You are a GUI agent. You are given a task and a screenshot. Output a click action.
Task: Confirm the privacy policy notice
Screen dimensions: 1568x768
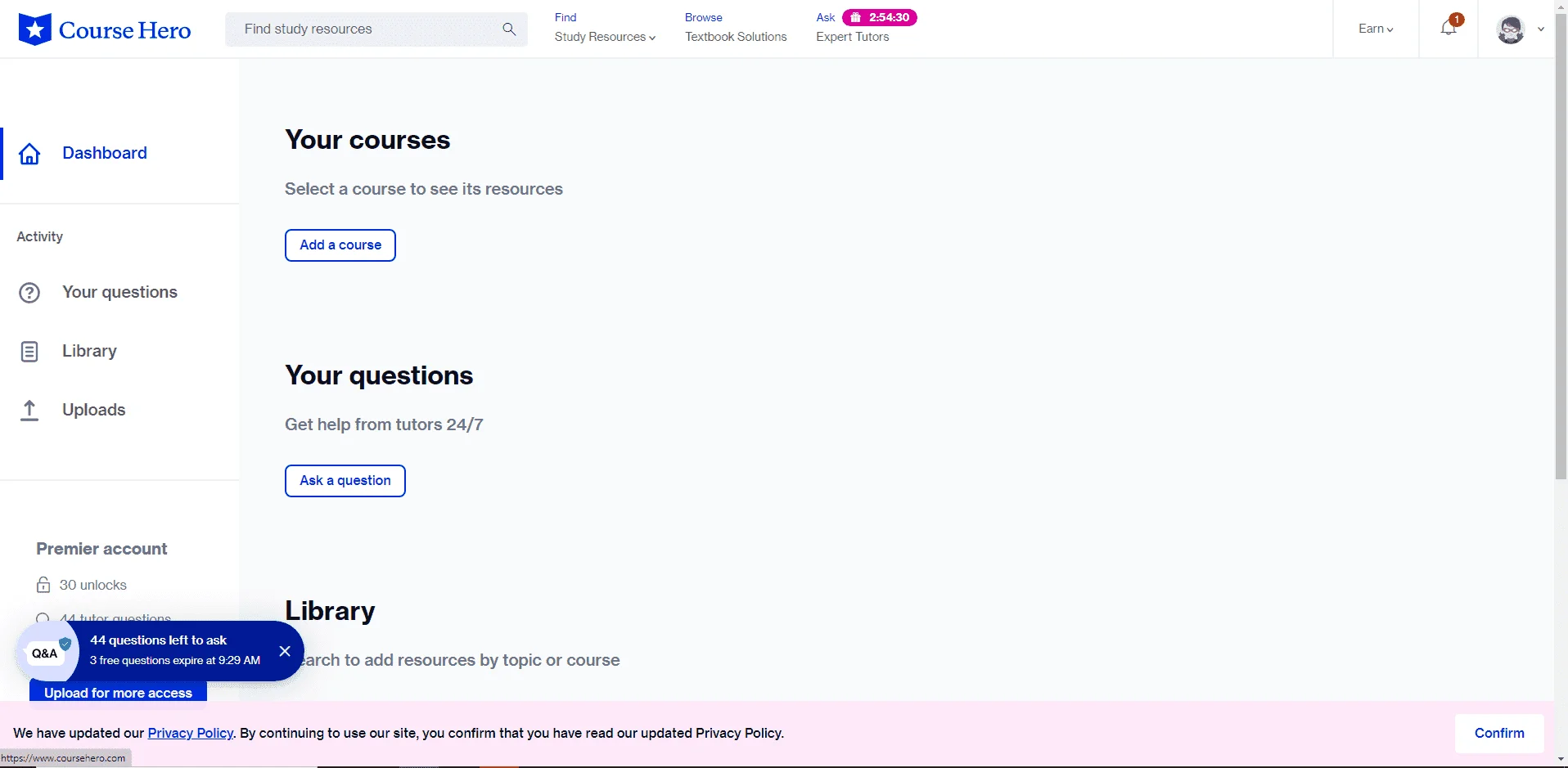1499,733
